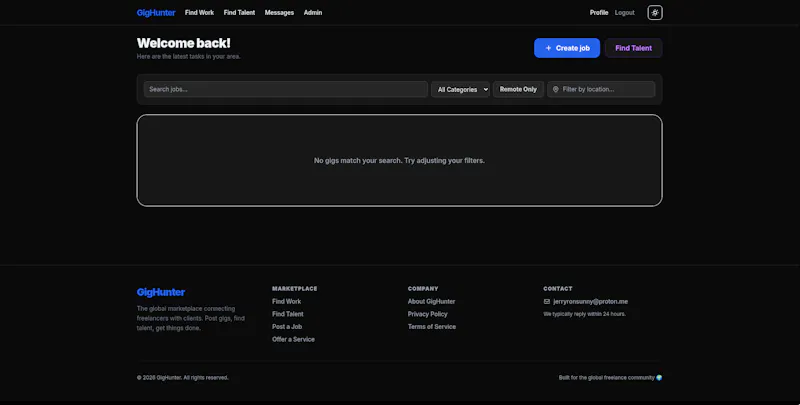Open the All Categories dropdown
Screen dimensions: 800x405
click(460, 89)
